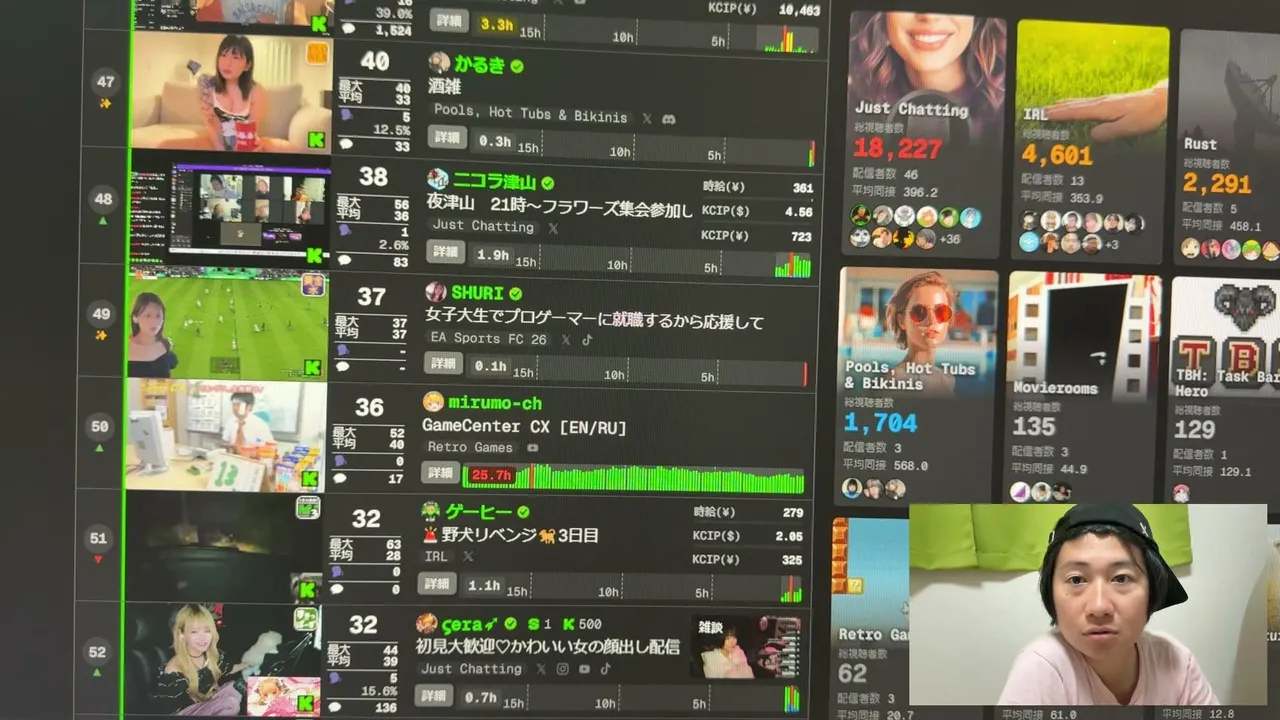
Task: Click the X icon in ニコラ津山's row
Action: [553, 228]
